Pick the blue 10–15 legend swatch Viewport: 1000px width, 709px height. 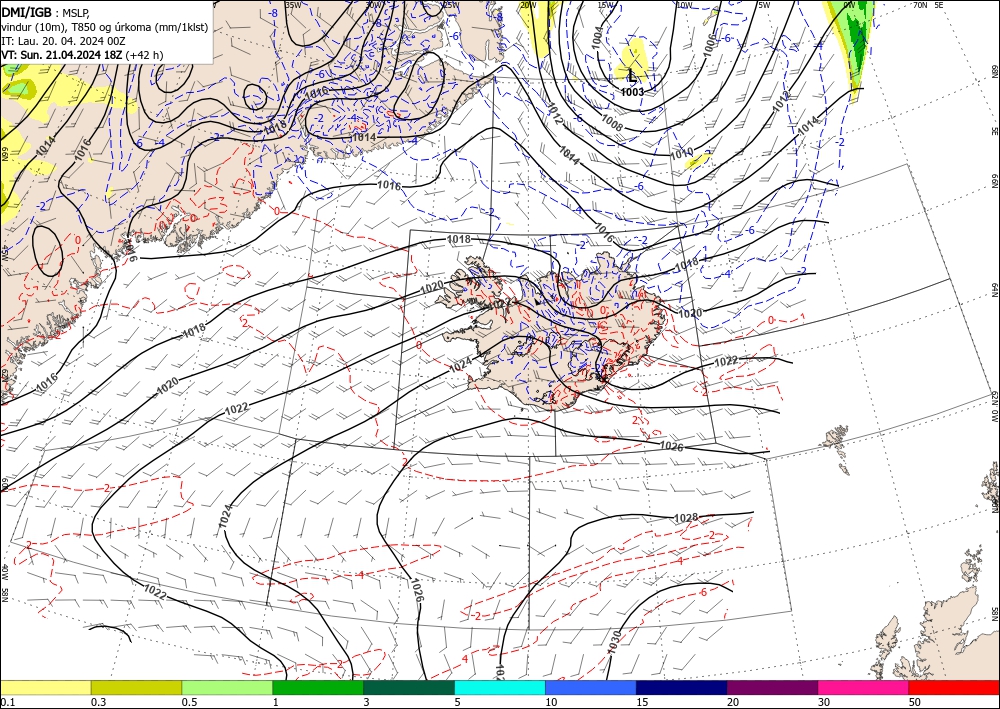coord(591,687)
